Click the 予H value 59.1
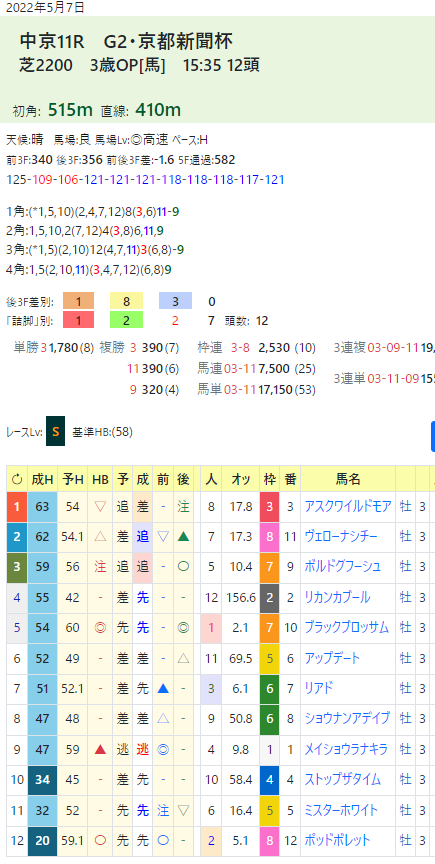435x864 pixels. coord(73,840)
